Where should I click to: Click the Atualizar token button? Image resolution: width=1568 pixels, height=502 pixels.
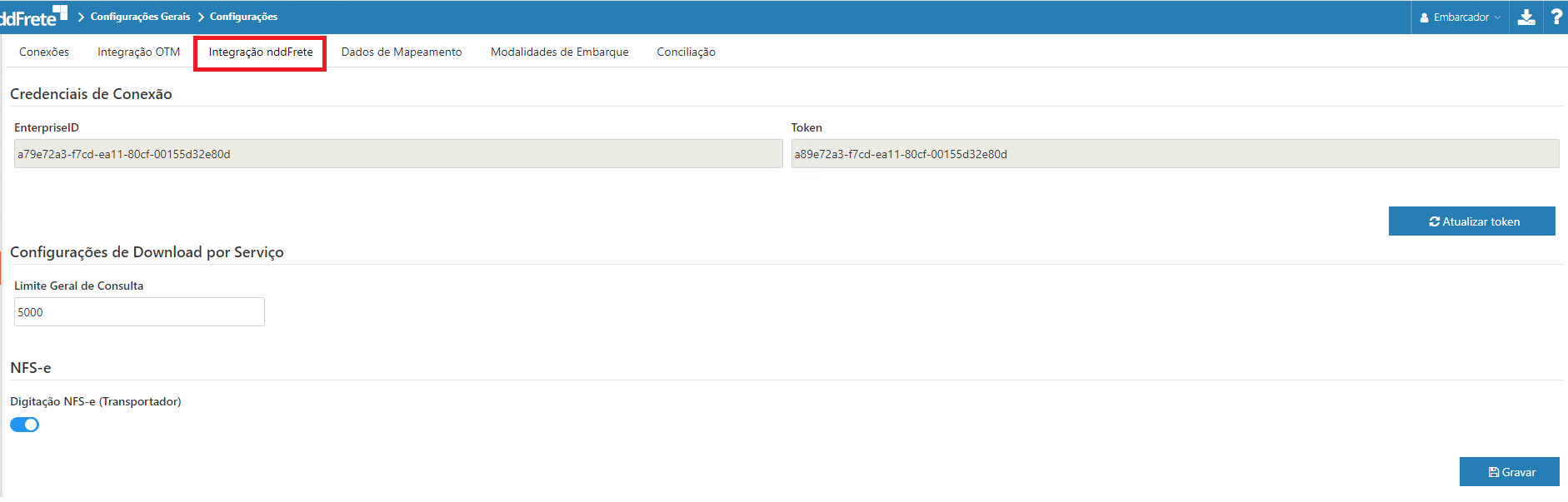point(1471,221)
